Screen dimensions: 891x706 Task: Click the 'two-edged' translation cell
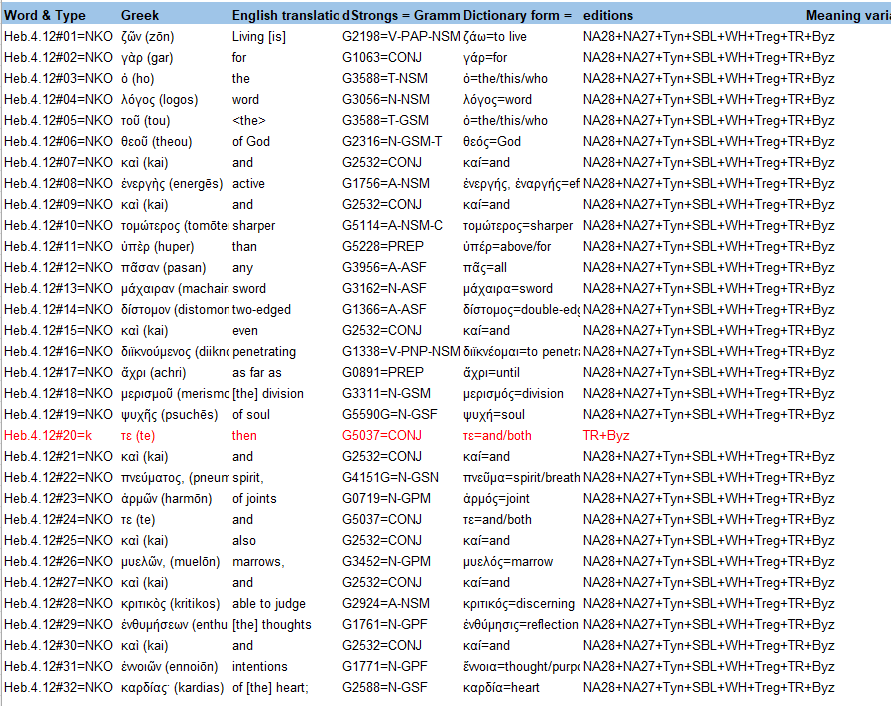(261, 310)
